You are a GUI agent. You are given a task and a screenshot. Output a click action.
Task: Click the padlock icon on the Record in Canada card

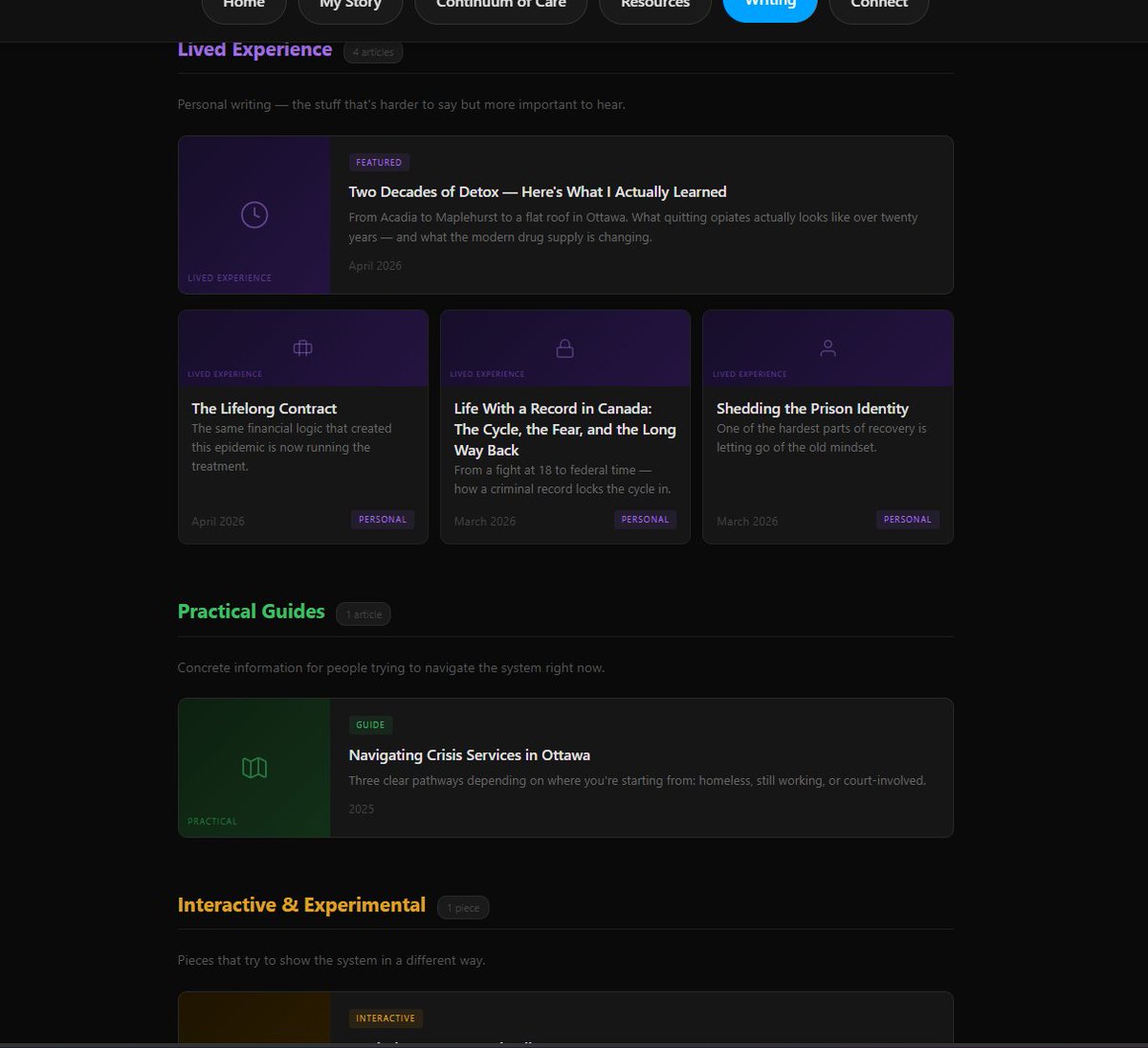565,347
